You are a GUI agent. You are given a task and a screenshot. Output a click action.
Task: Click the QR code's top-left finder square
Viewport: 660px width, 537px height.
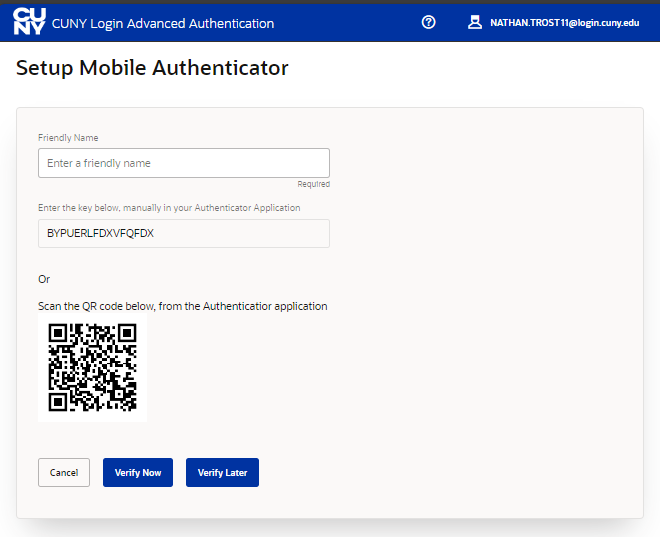(58, 333)
